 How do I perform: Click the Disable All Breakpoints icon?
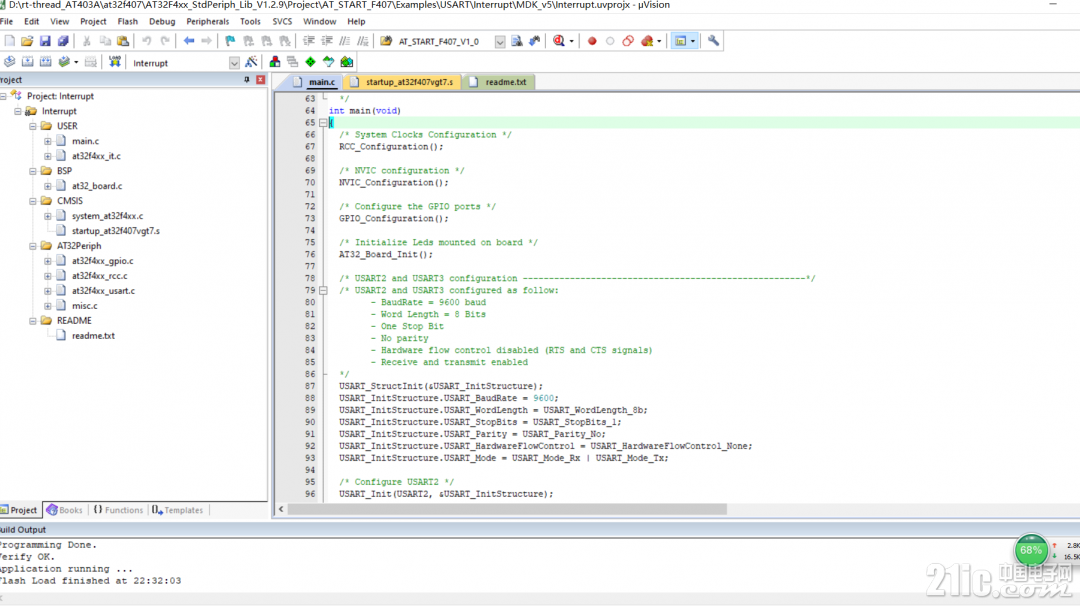(x=627, y=41)
